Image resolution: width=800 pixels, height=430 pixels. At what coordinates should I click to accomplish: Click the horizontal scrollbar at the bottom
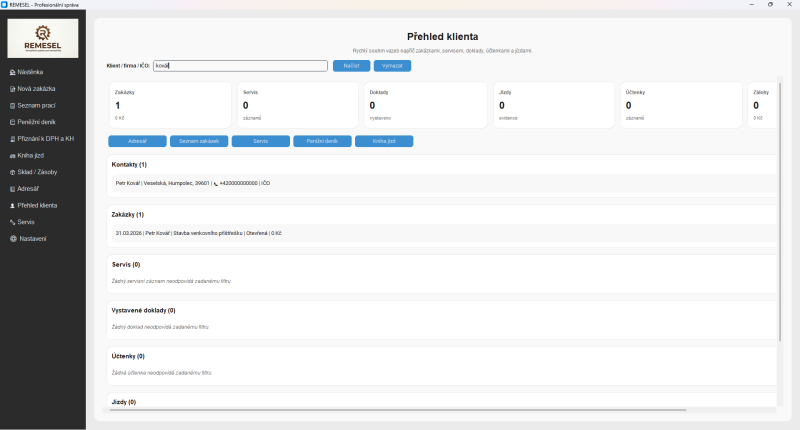coord(400,410)
